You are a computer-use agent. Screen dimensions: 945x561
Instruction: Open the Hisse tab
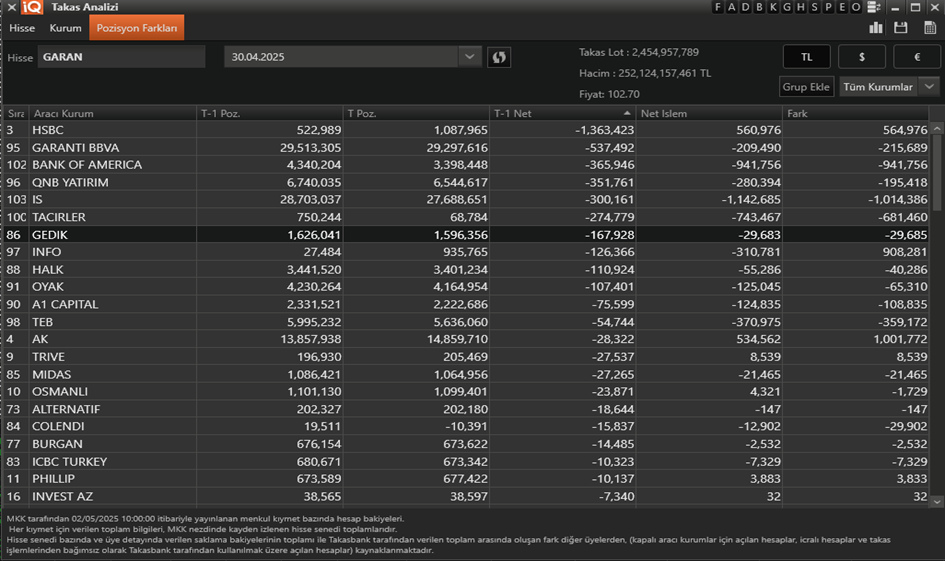(22, 28)
